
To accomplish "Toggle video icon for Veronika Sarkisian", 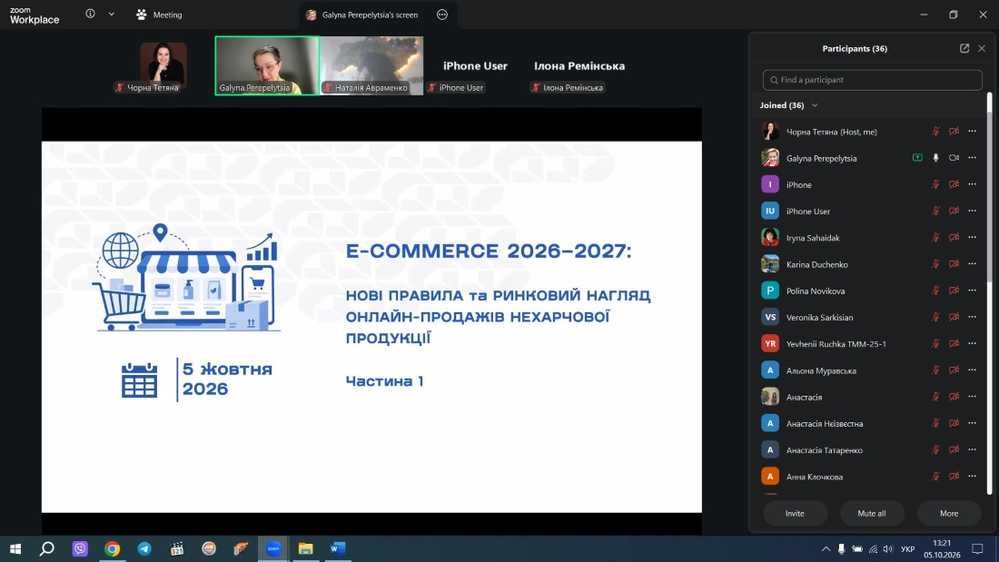I will (x=954, y=317).
